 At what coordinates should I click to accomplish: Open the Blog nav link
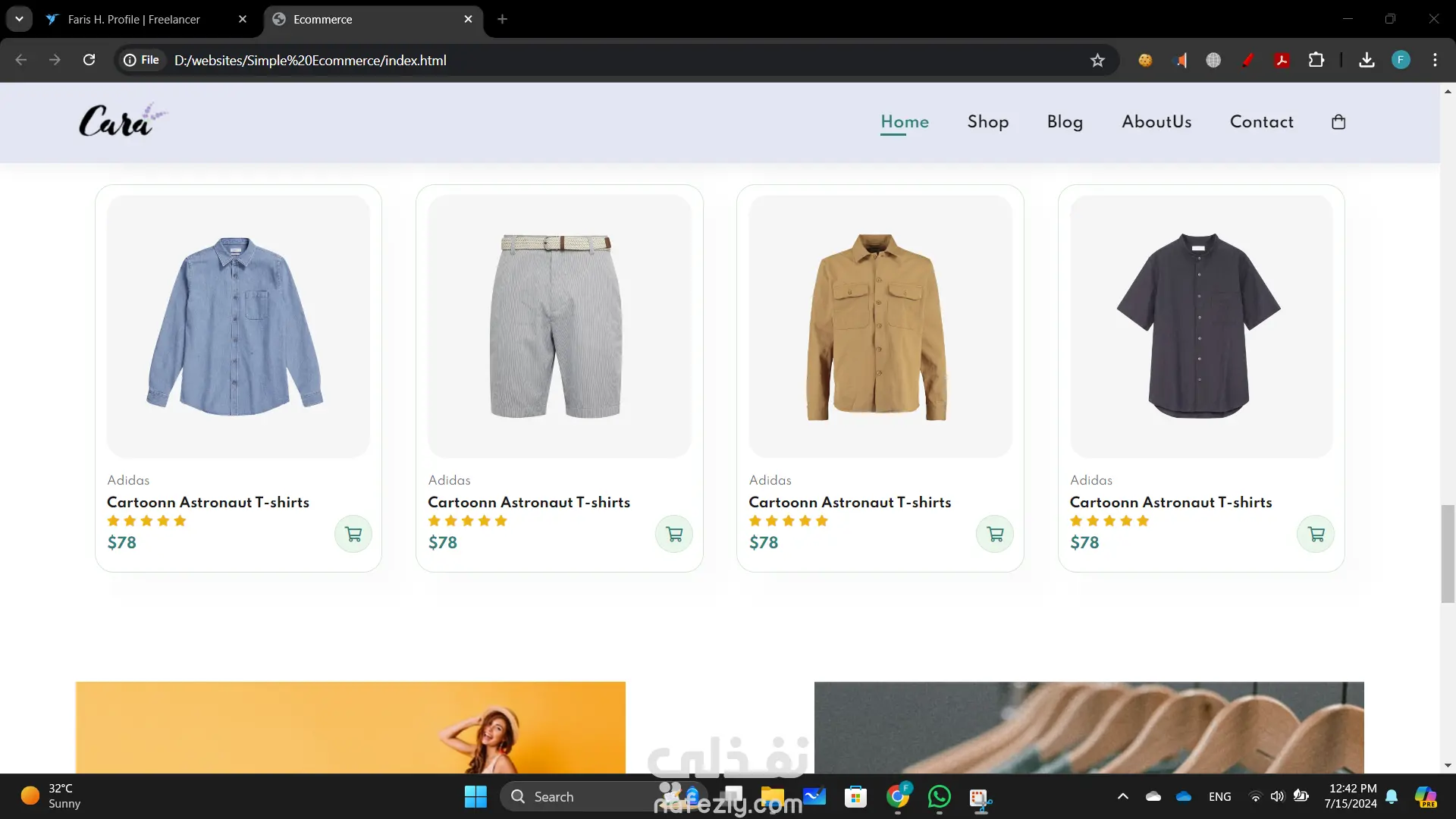coord(1065,122)
